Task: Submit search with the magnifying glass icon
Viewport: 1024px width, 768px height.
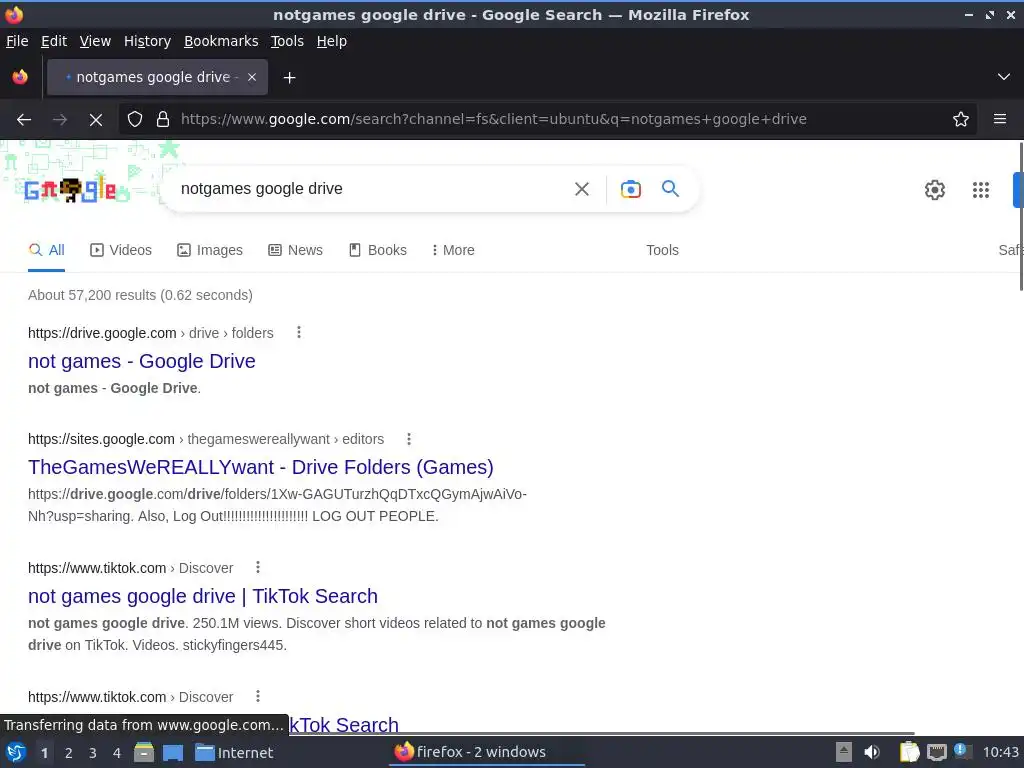Action: point(670,189)
